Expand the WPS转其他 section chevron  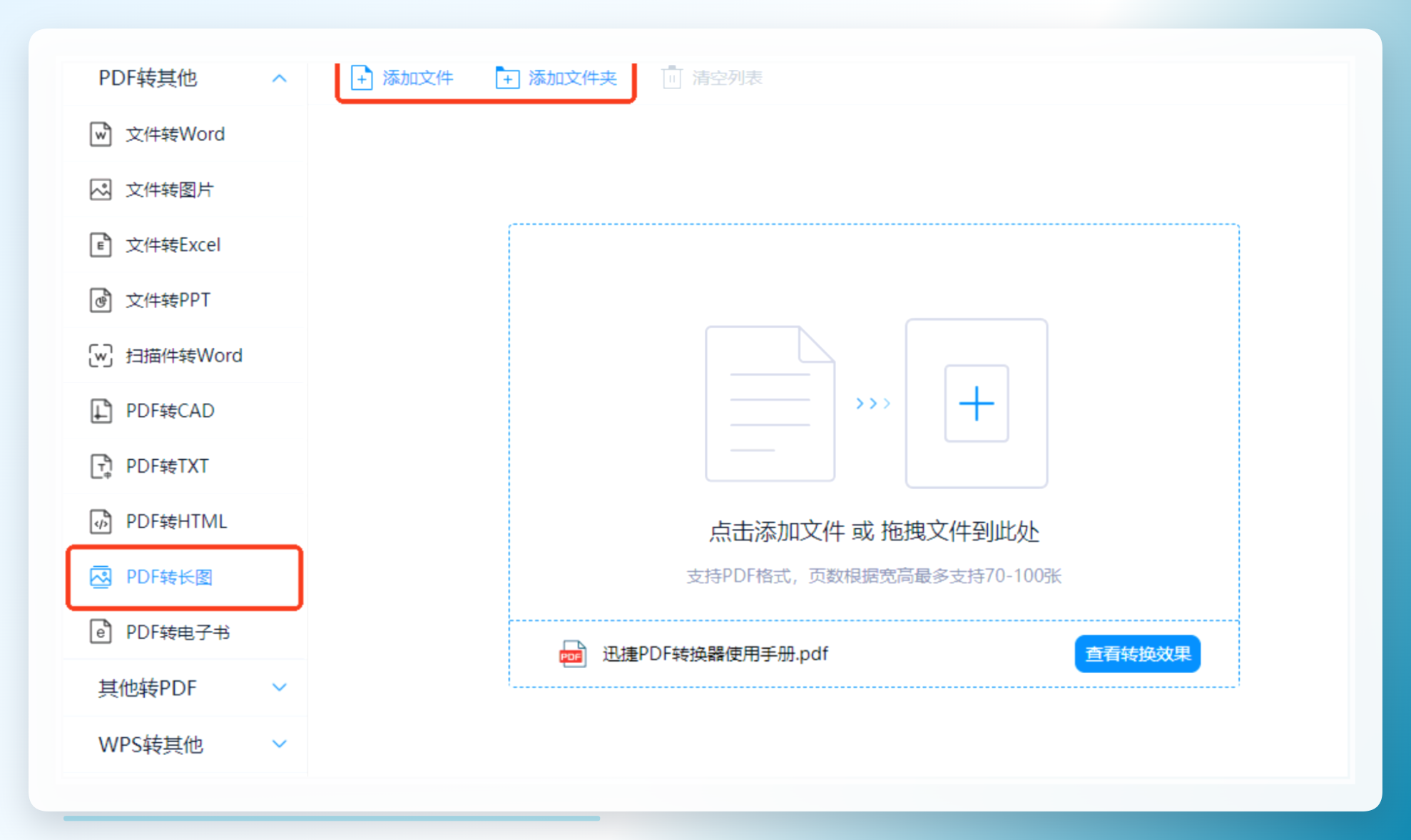280,744
